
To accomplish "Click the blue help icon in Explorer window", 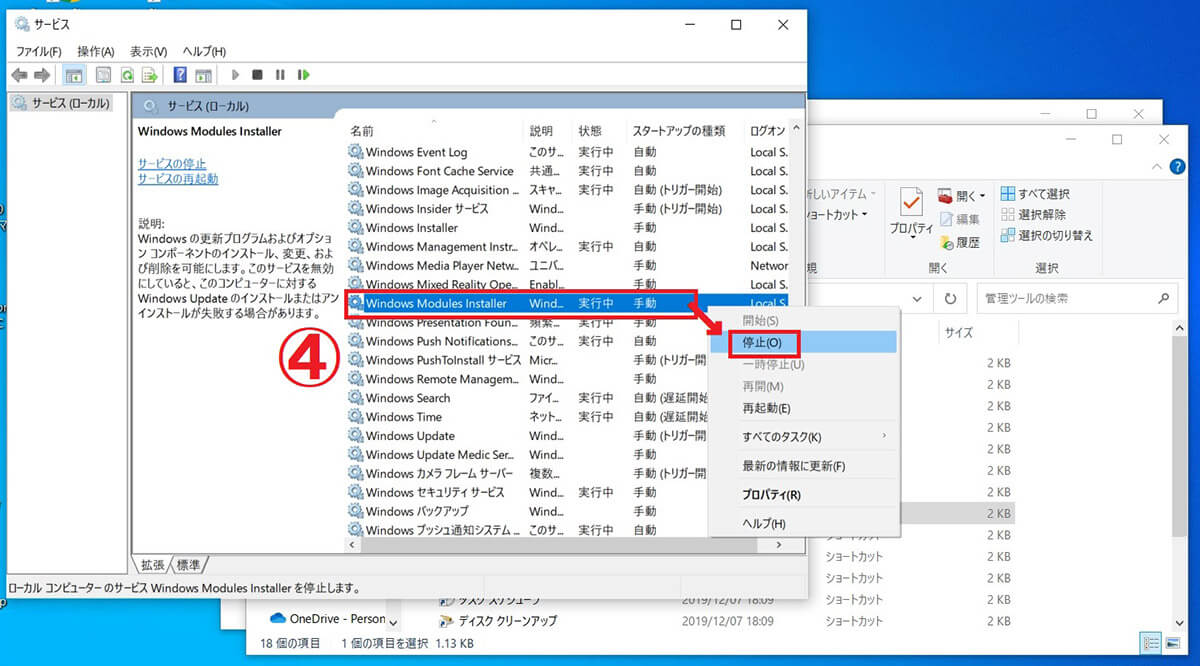I will (x=1179, y=166).
